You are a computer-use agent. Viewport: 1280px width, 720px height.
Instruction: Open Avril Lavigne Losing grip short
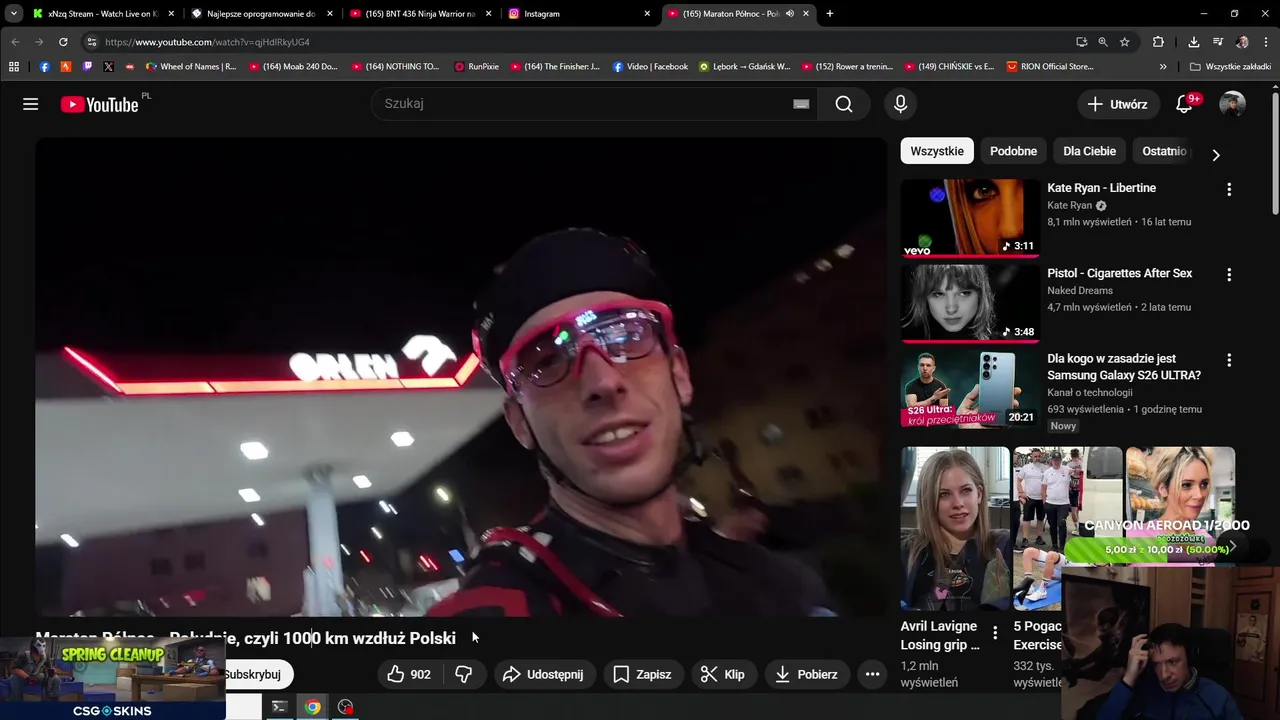(x=955, y=528)
